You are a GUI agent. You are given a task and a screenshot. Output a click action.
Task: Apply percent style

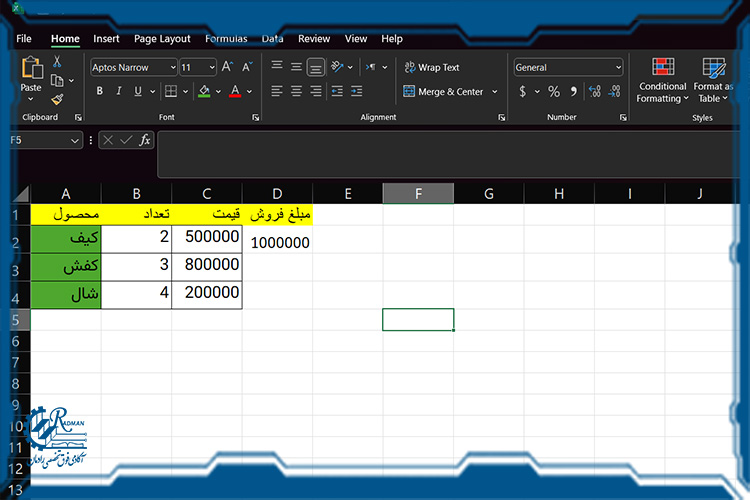tap(554, 91)
